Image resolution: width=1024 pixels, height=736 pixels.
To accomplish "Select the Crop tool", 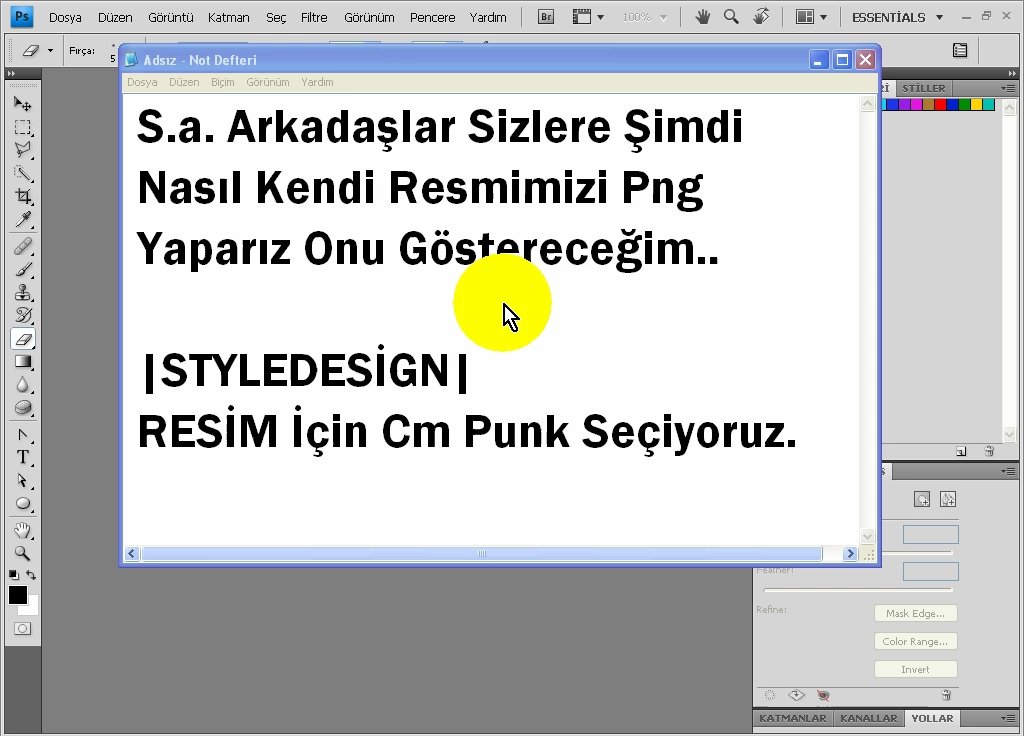I will pos(23,196).
